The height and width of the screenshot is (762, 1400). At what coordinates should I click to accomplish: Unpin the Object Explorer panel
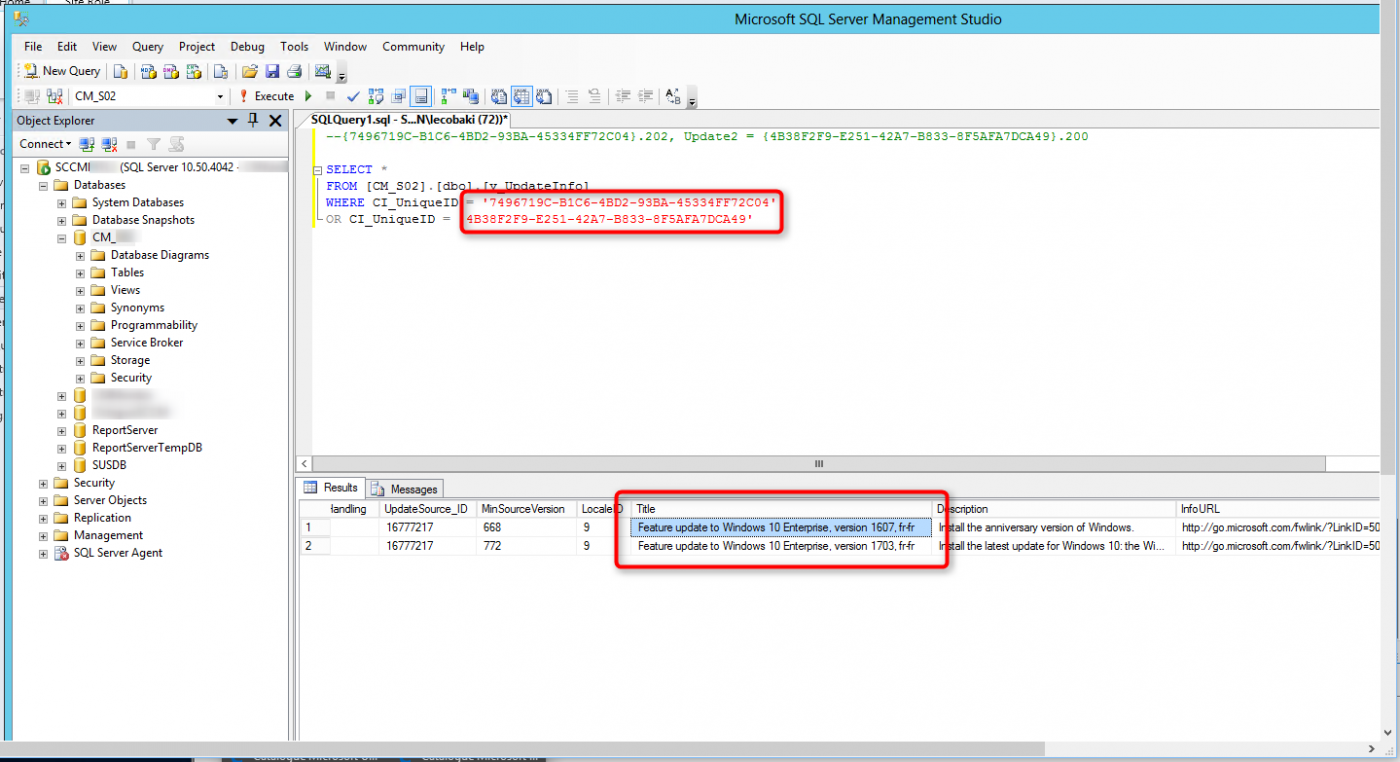click(x=254, y=120)
